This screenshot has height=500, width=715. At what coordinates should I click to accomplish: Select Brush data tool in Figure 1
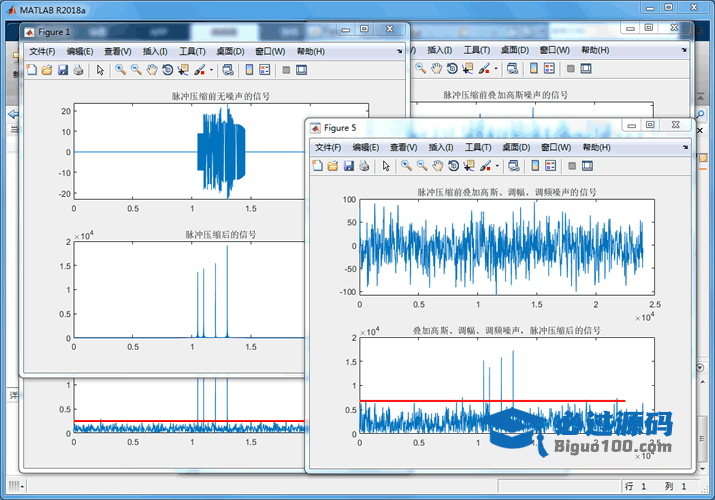(x=199, y=70)
